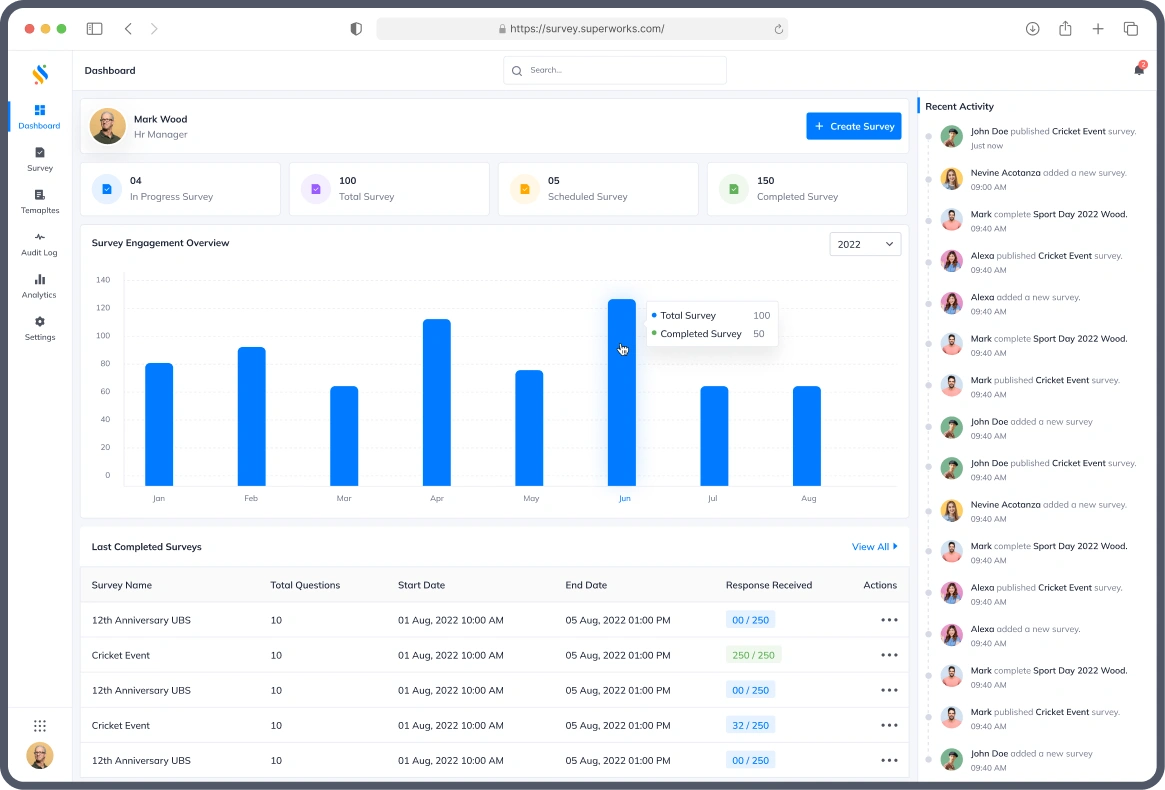This screenshot has width=1165, height=790.
Task: Open the Audit Log sidebar icon
Action: click(40, 244)
